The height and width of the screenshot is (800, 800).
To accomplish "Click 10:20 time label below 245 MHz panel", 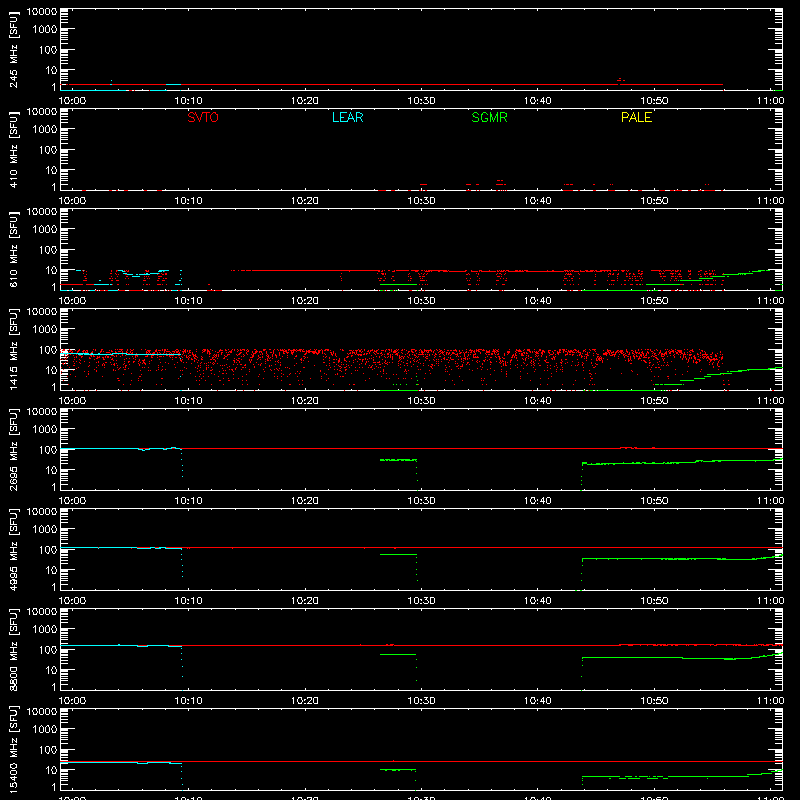I will [x=305, y=101].
